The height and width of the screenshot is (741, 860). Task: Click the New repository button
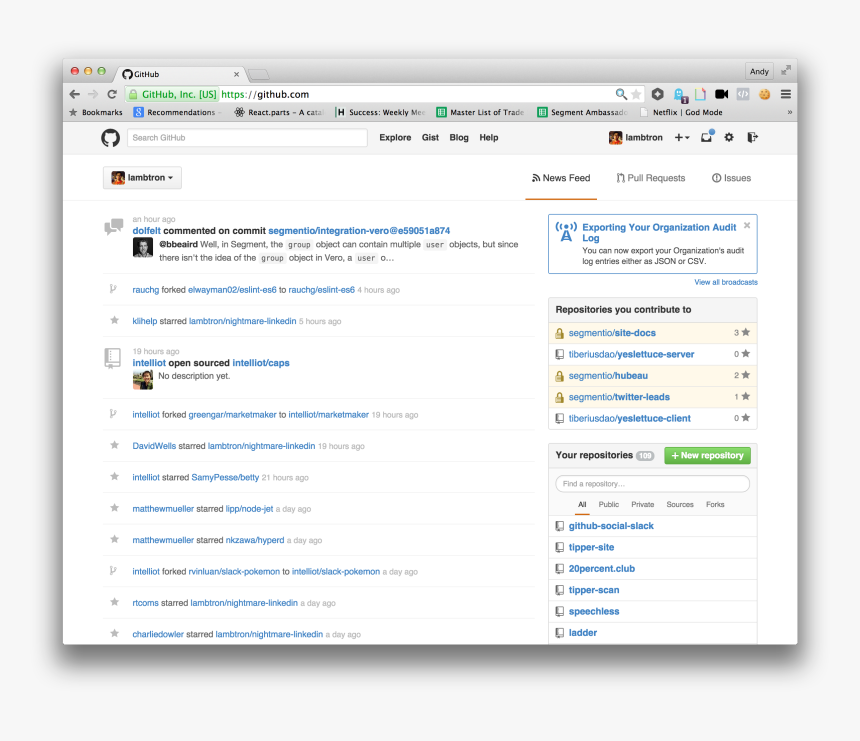(x=707, y=455)
